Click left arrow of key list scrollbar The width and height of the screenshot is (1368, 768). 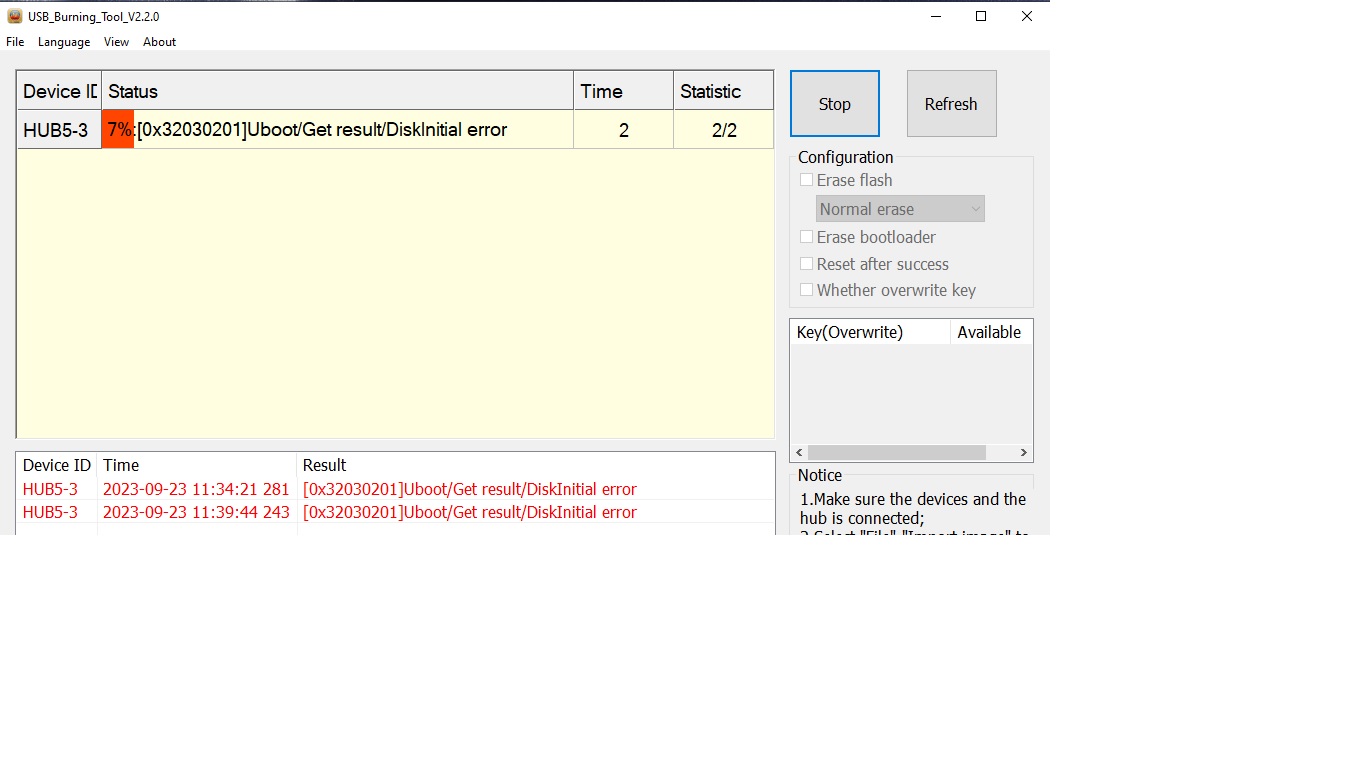point(799,453)
